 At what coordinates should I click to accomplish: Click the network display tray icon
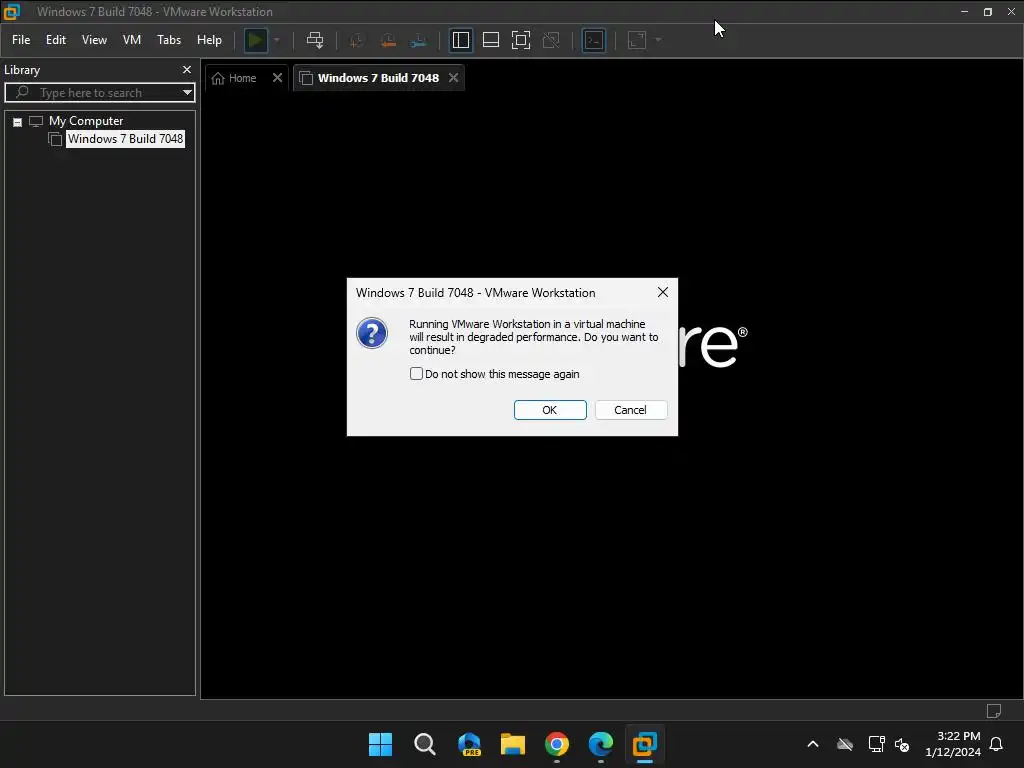(876, 744)
